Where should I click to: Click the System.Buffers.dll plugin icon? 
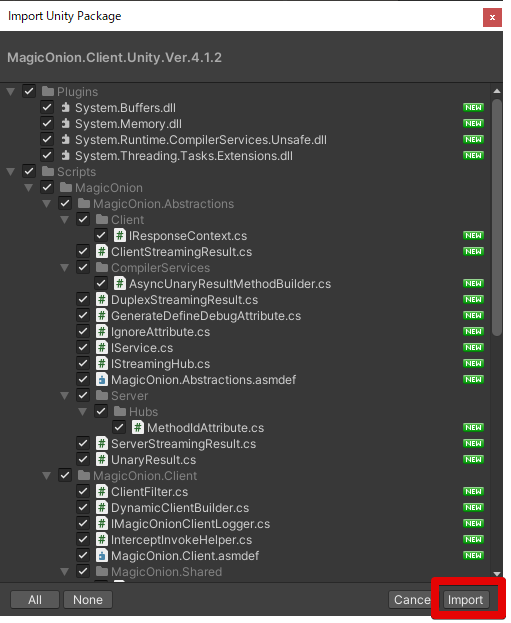(x=66, y=108)
